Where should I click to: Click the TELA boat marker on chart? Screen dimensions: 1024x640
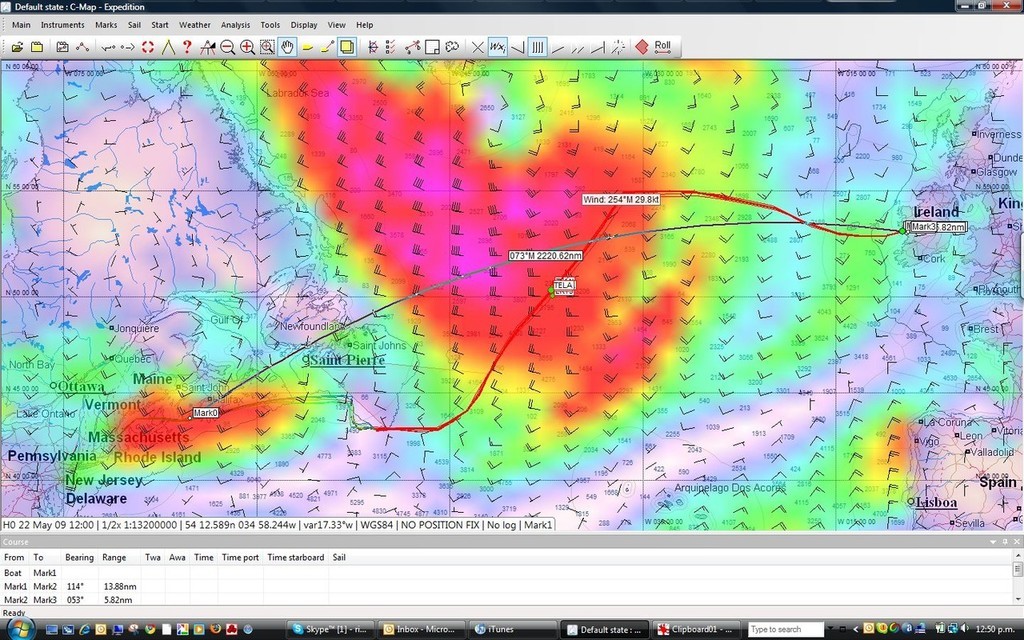[563, 285]
